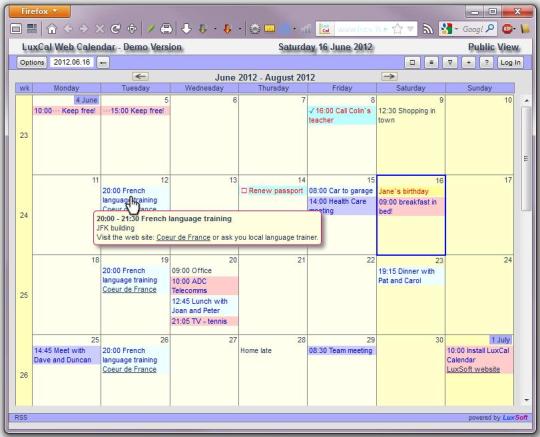Open the 12:45 Lunch with Joan and Peter event

tap(205, 306)
